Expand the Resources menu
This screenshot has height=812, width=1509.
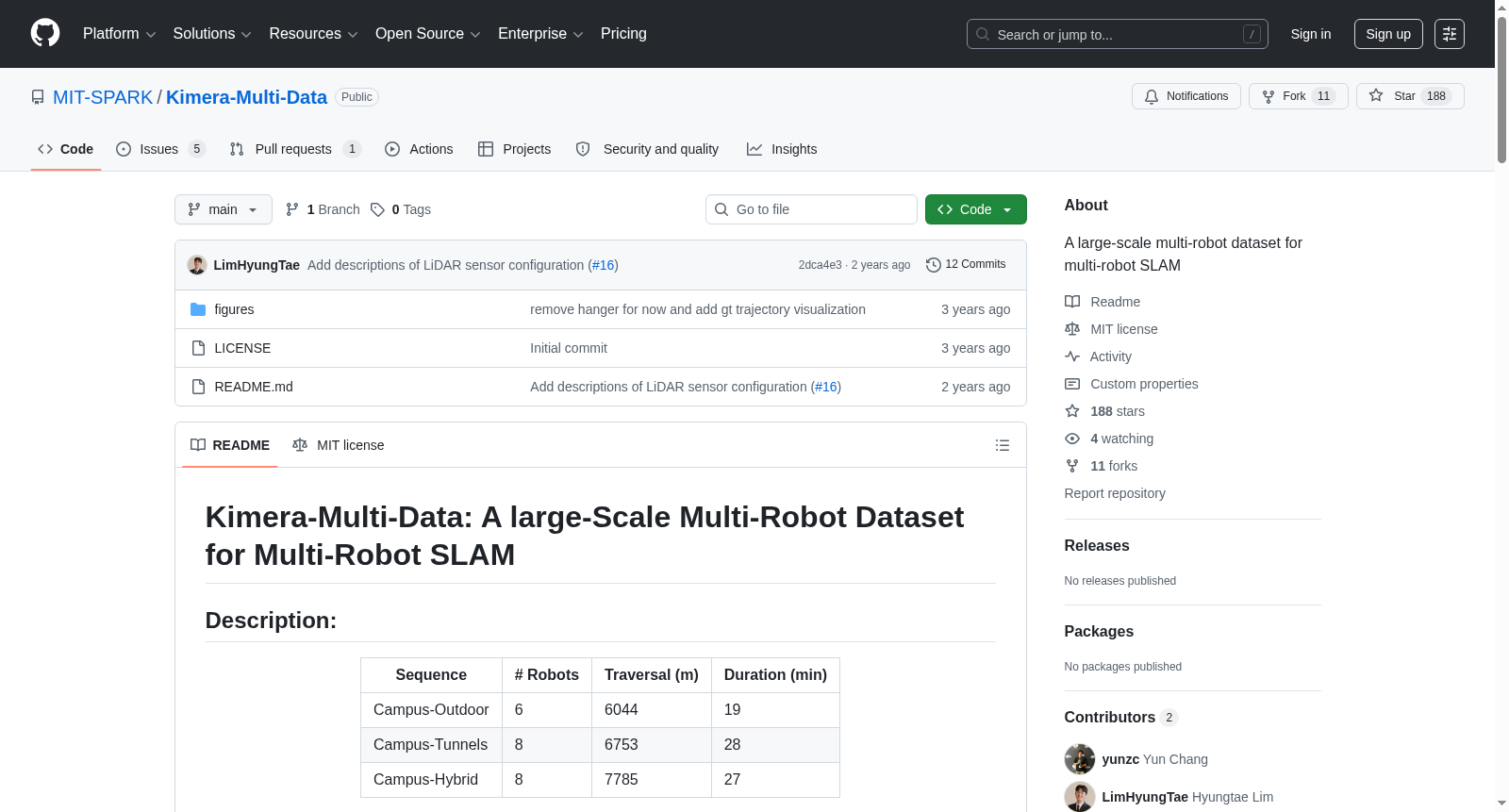pos(313,34)
